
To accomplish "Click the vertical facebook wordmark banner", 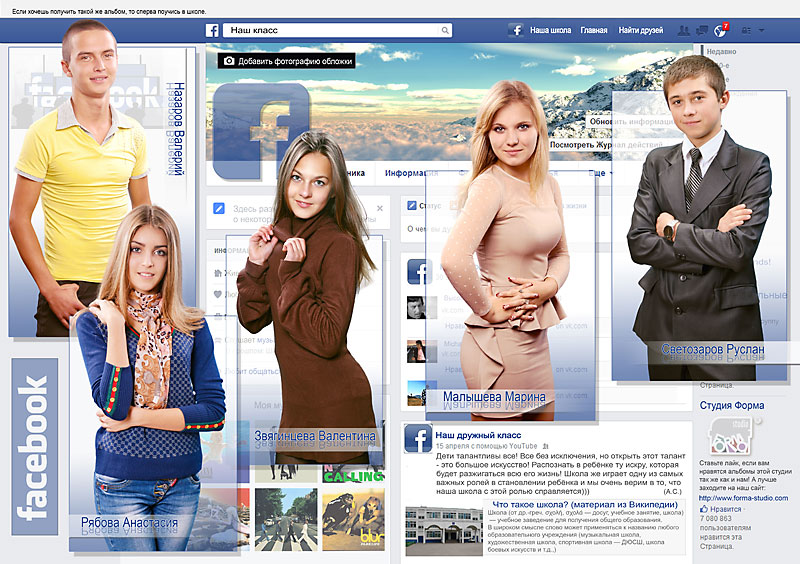I will click(35, 447).
